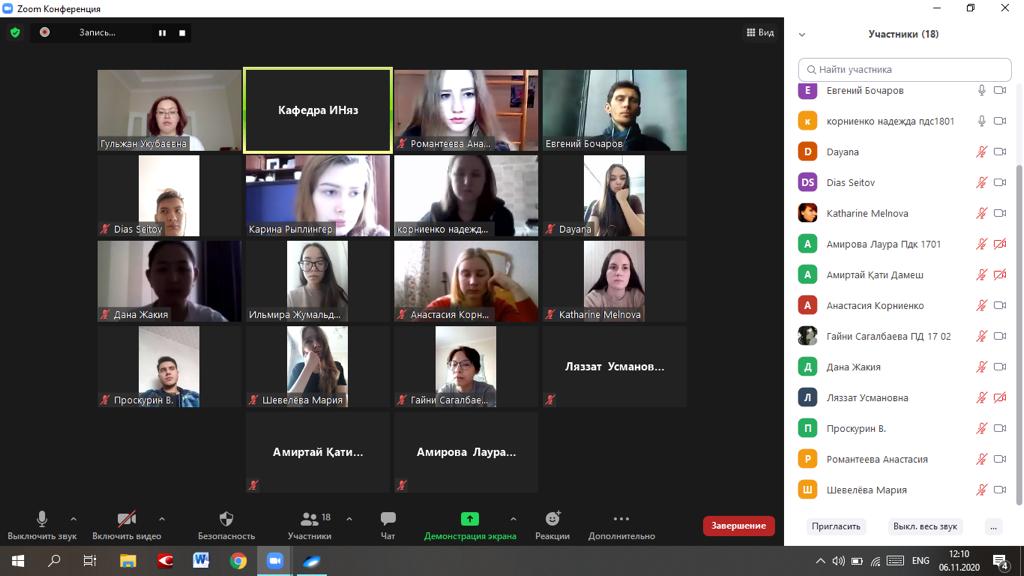Expand the audio options arrow next to microphone
This screenshot has height=576, width=1024.
tap(73, 519)
